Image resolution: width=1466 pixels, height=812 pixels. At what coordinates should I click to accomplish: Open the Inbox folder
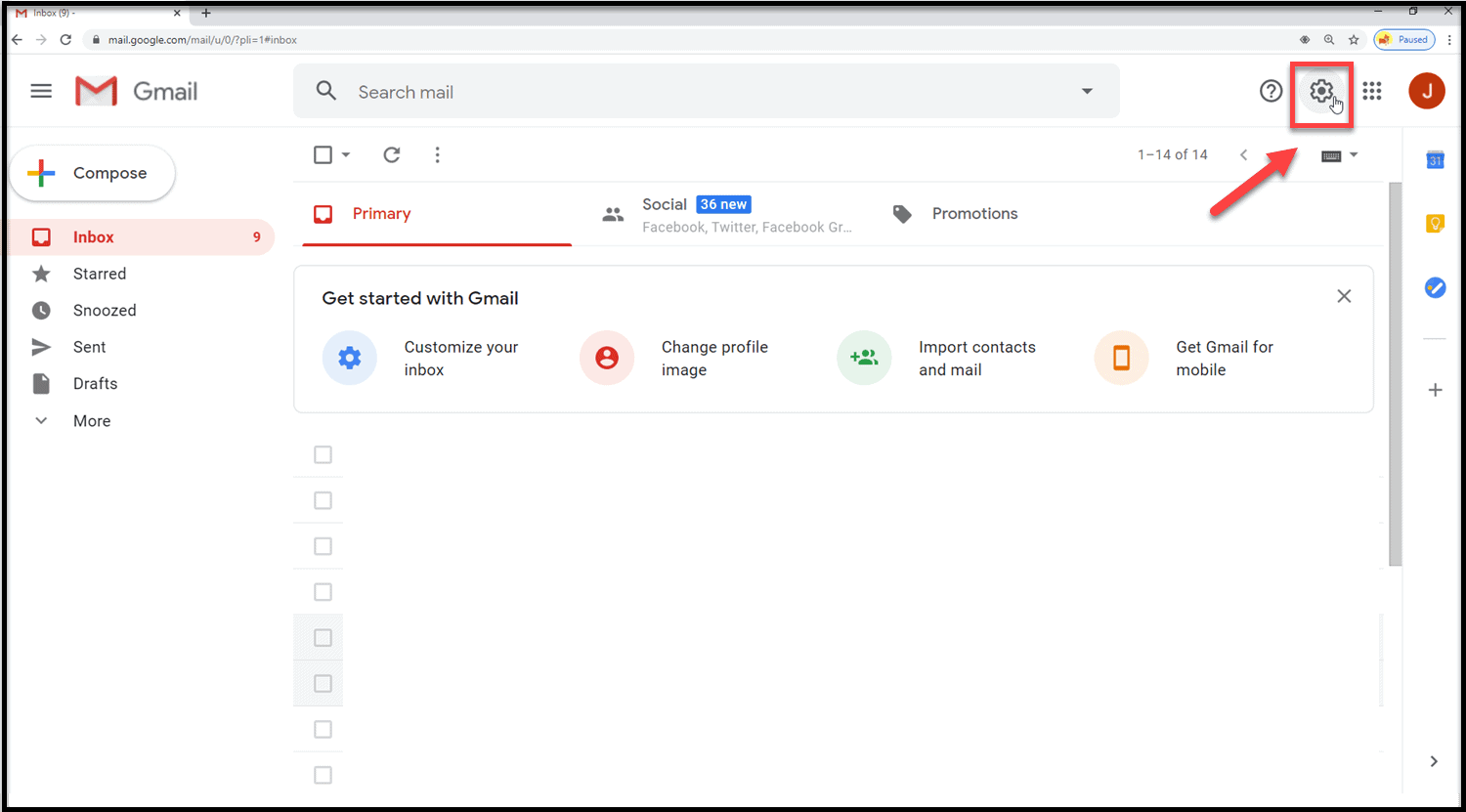(142, 237)
